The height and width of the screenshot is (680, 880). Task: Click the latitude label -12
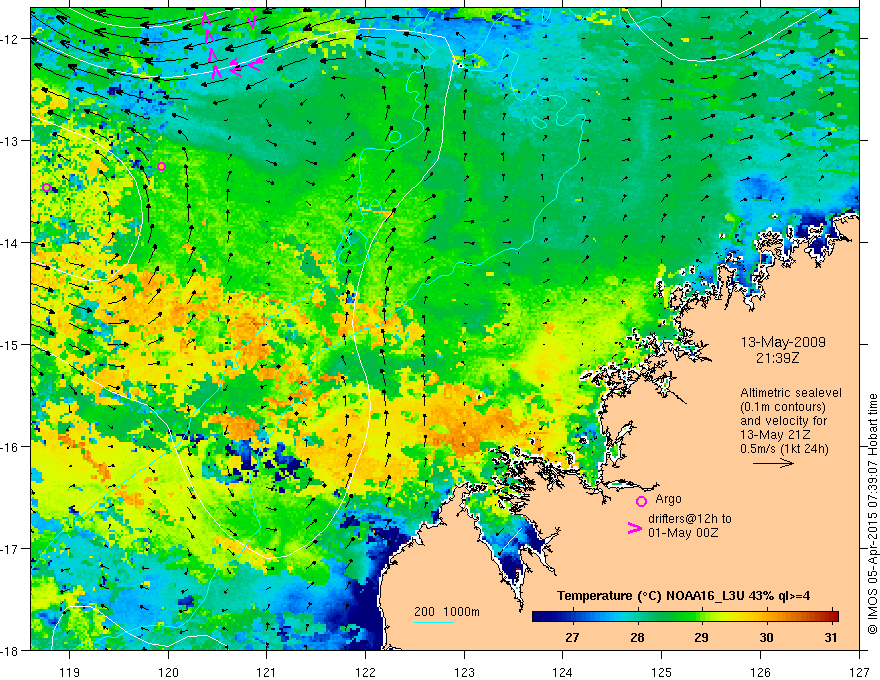(11, 39)
